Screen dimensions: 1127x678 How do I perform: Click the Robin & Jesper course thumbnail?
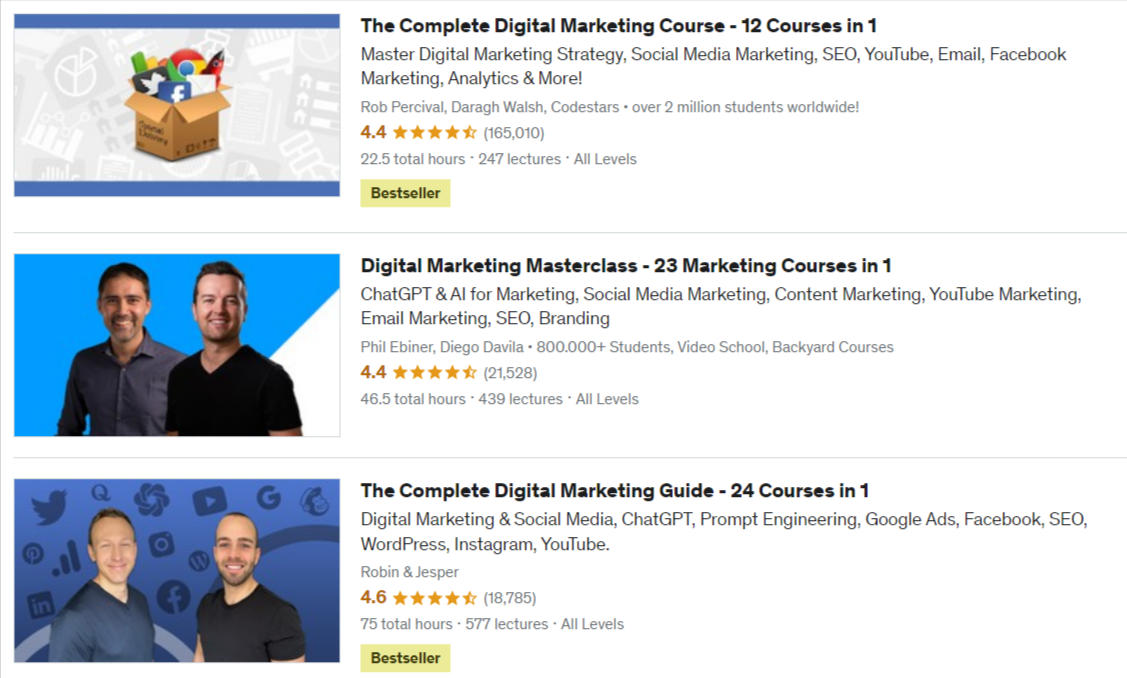tap(177, 571)
